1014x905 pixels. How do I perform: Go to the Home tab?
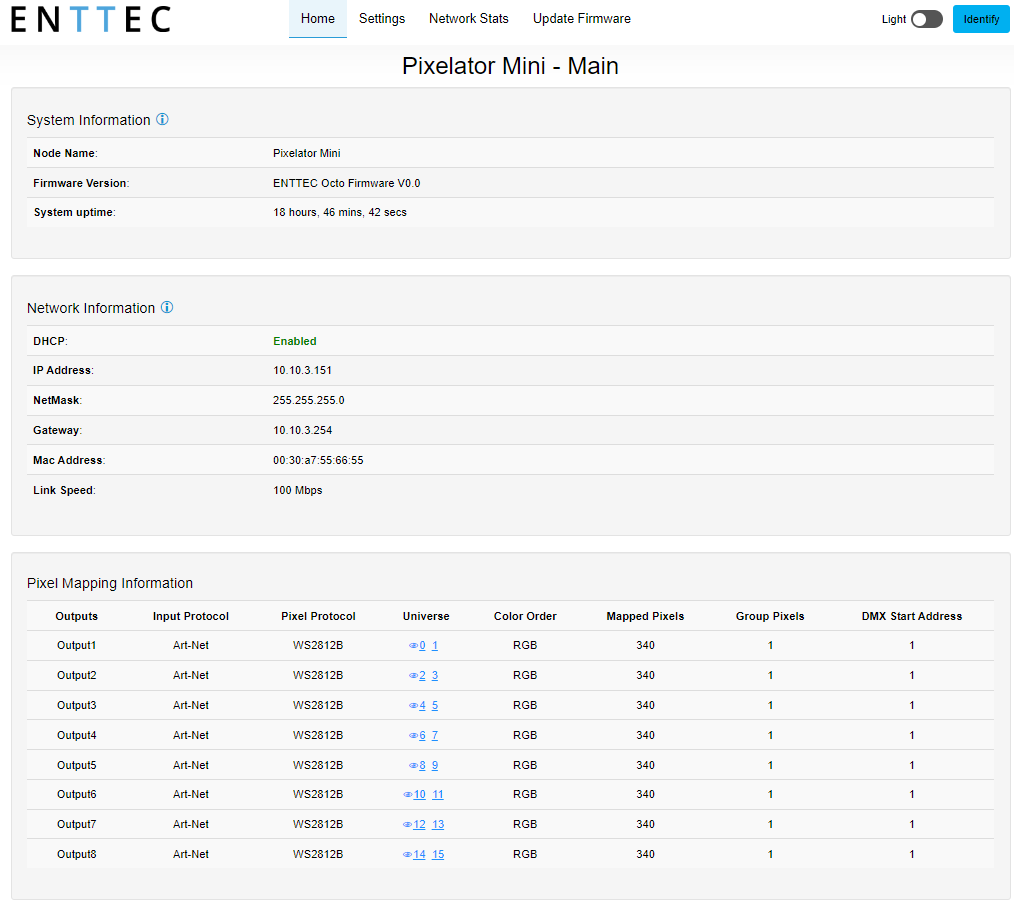pos(318,19)
